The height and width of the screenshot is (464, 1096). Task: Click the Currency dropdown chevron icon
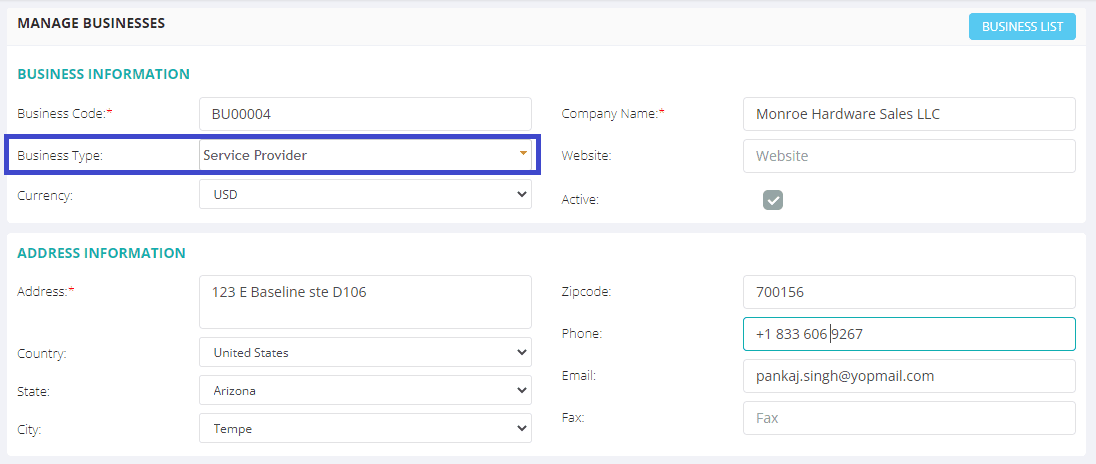coord(521,194)
